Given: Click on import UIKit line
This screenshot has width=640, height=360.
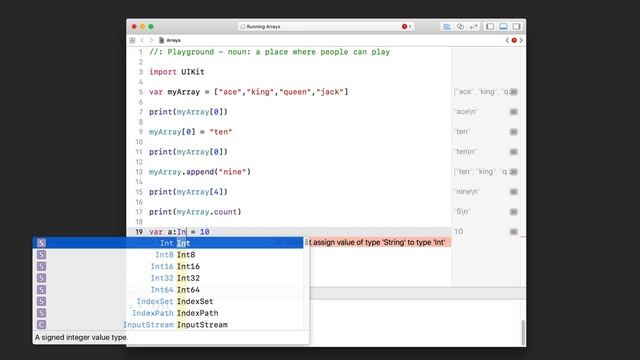Looking at the screenshot, I should click(176, 72).
